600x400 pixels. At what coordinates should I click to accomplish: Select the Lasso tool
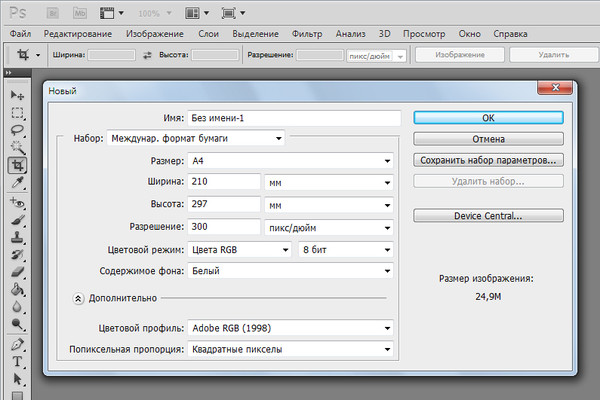coord(17,130)
